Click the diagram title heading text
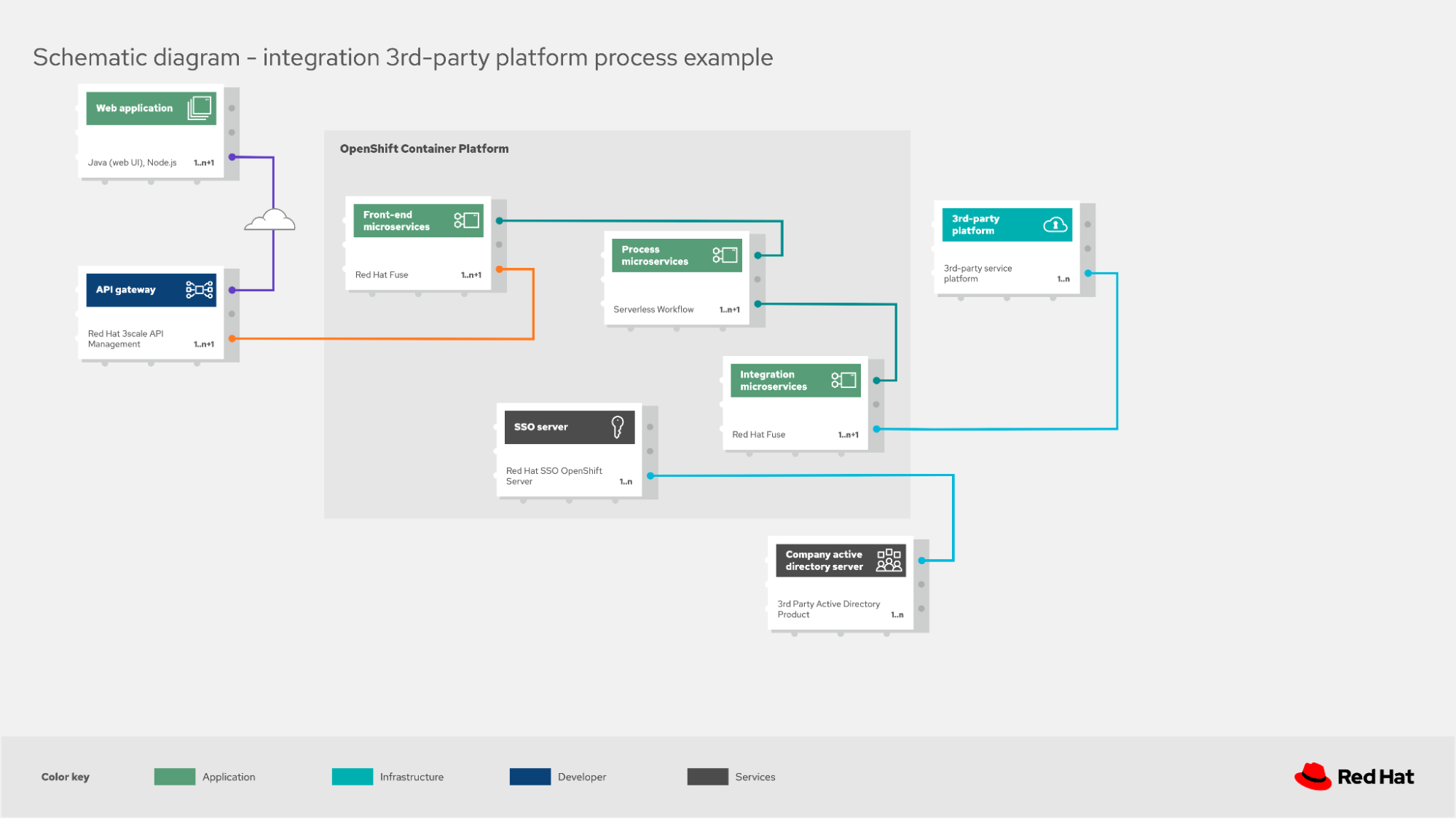 403,57
